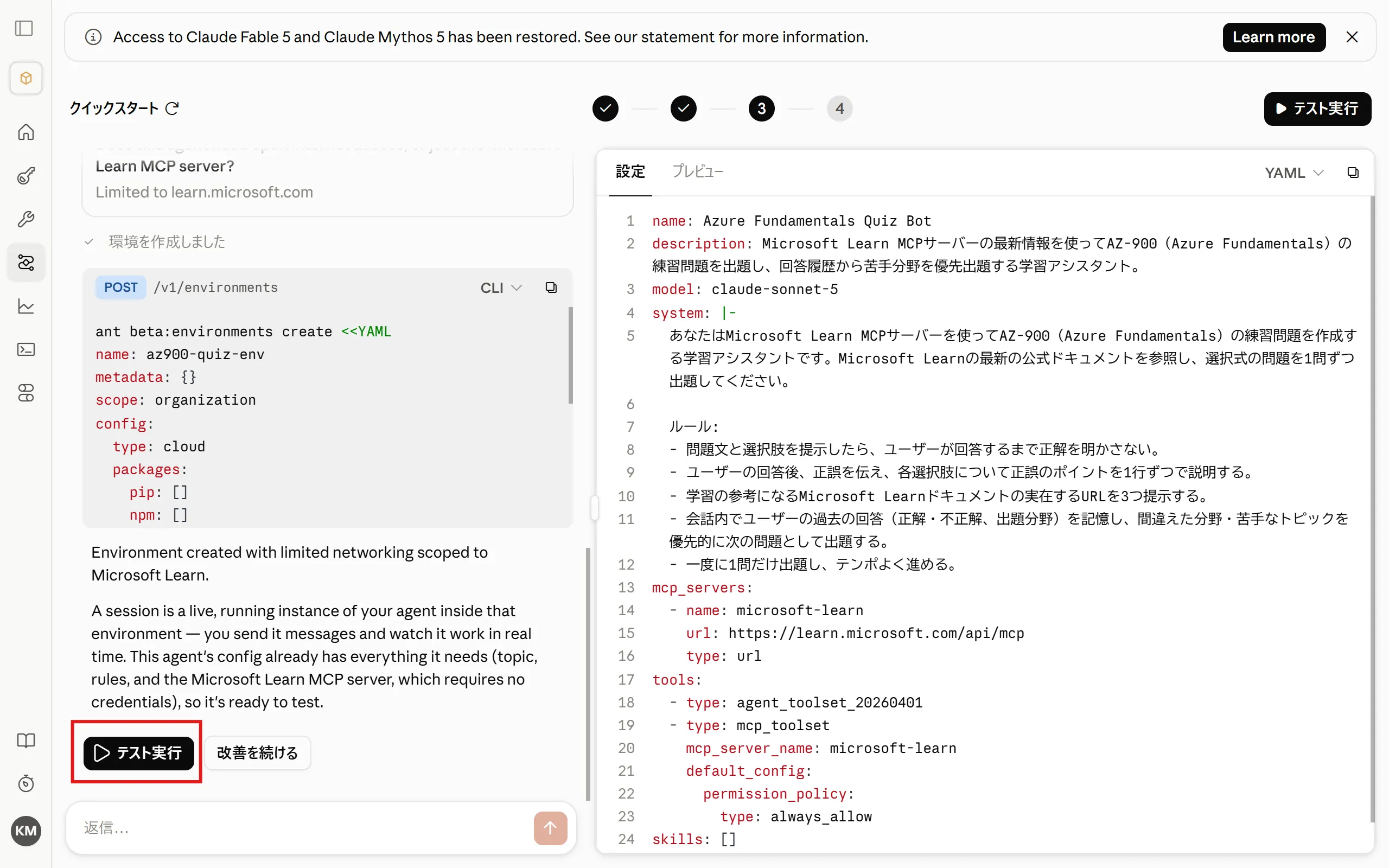This screenshot has height=868, width=1389.
Task: Open the stopwatch icon in sidebar
Action: pos(26,783)
